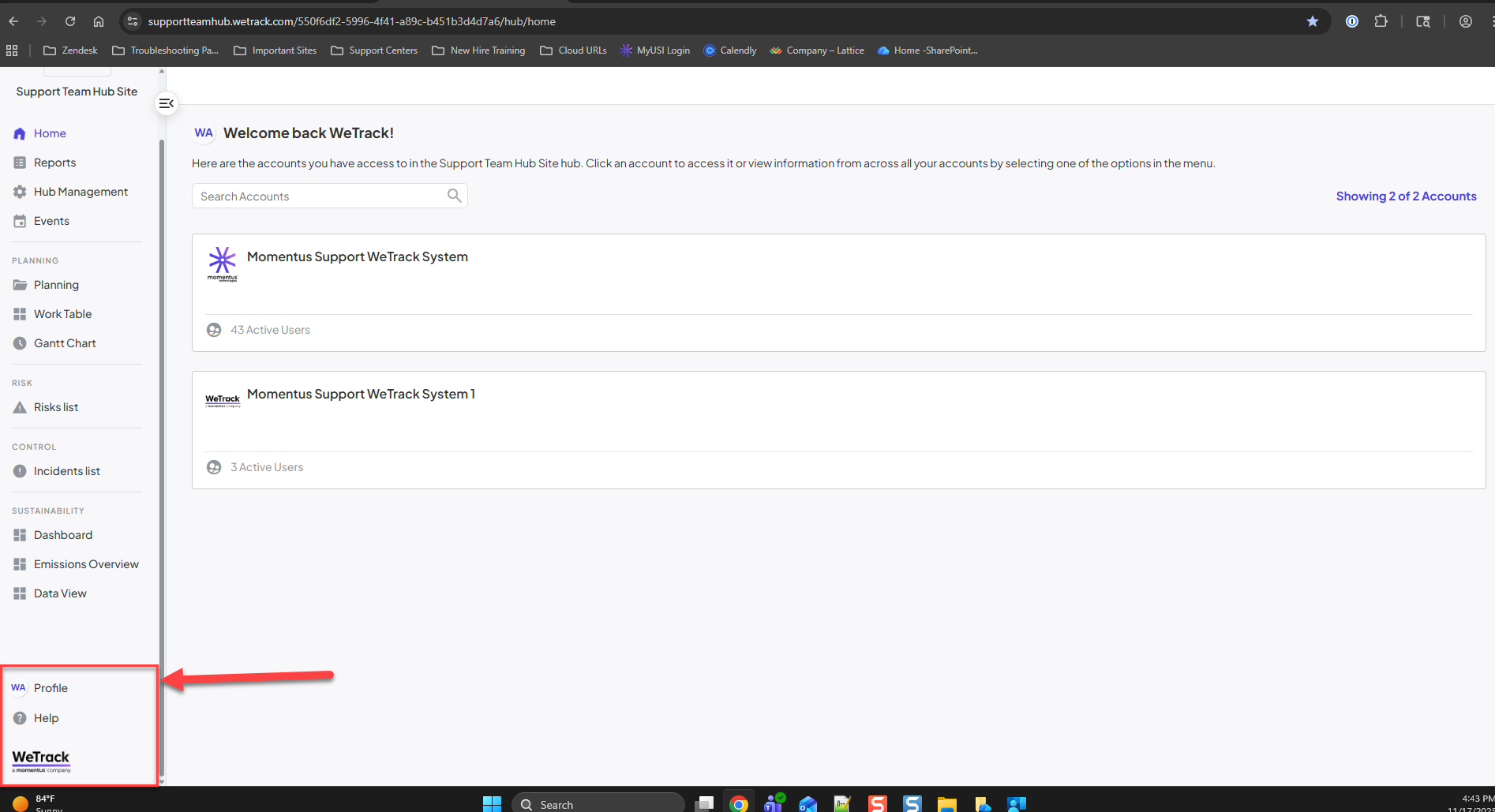This screenshot has width=1495, height=812.
Task: Collapse the sidebar menu toggle icon
Action: (x=167, y=103)
